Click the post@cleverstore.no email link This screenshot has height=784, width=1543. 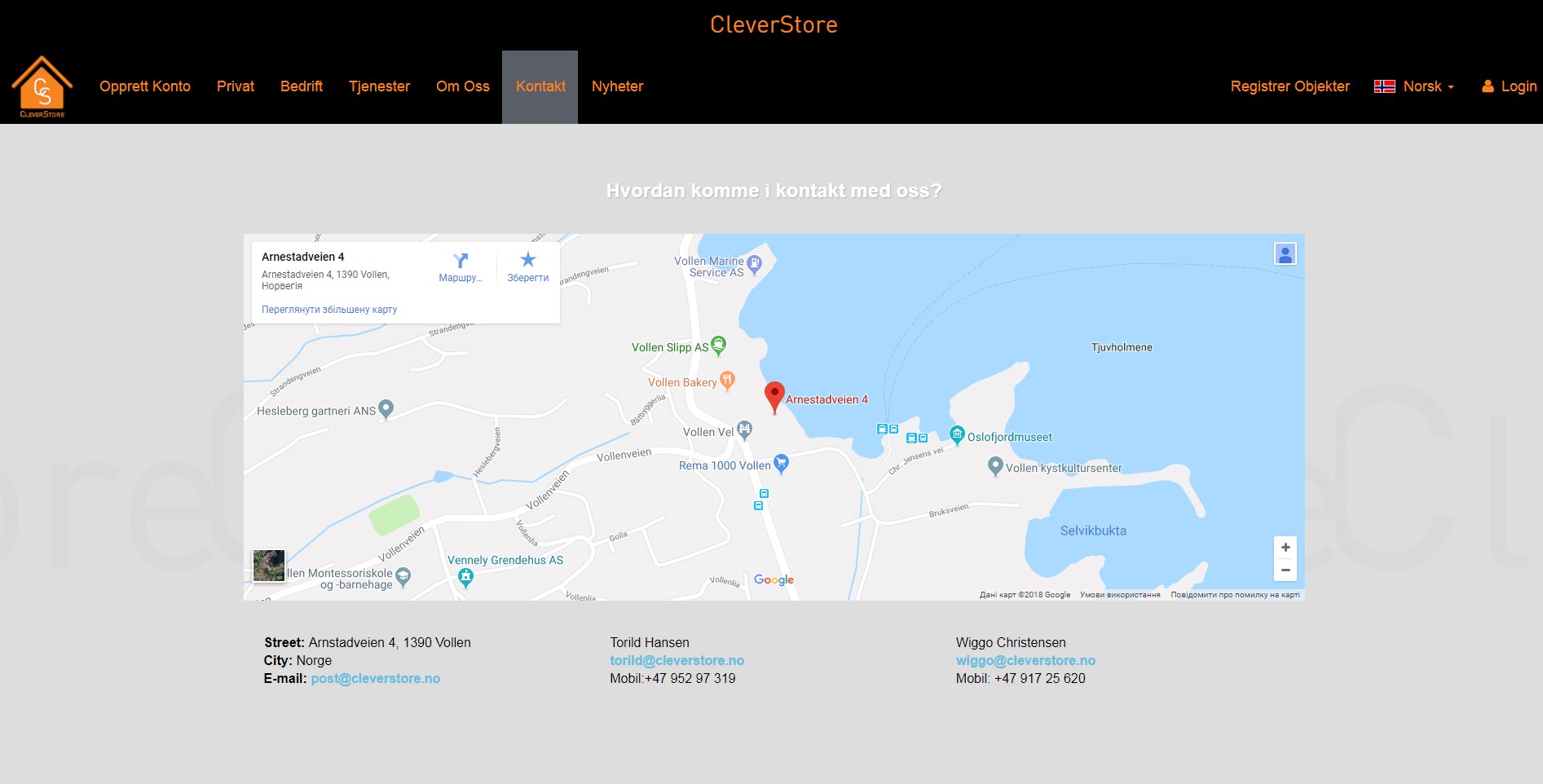coord(376,679)
